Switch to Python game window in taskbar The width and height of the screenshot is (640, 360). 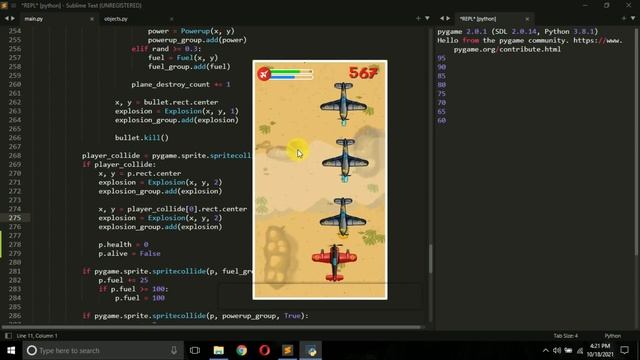(311, 350)
